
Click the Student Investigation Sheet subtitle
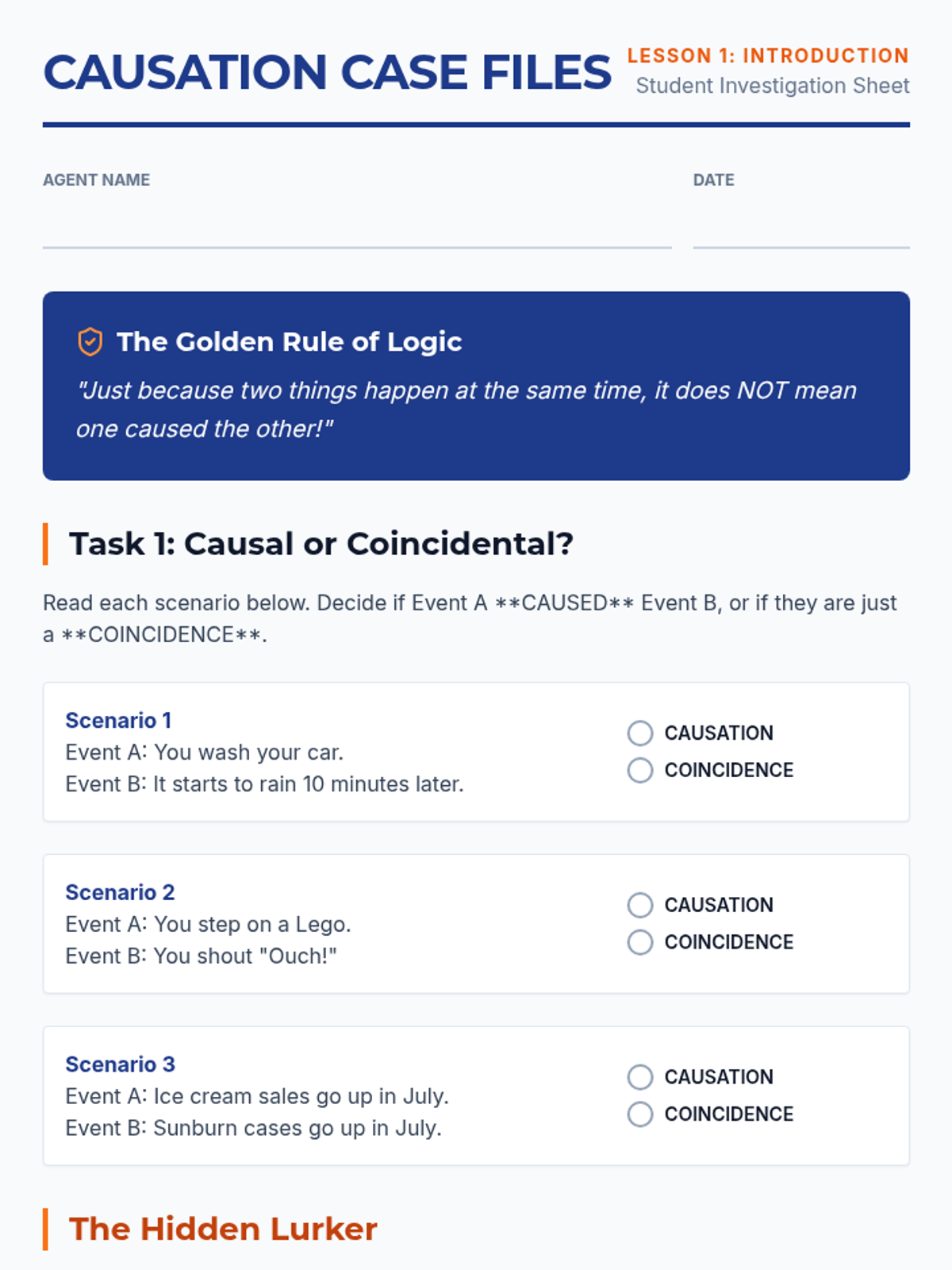pyautogui.click(x=773, y=86)
